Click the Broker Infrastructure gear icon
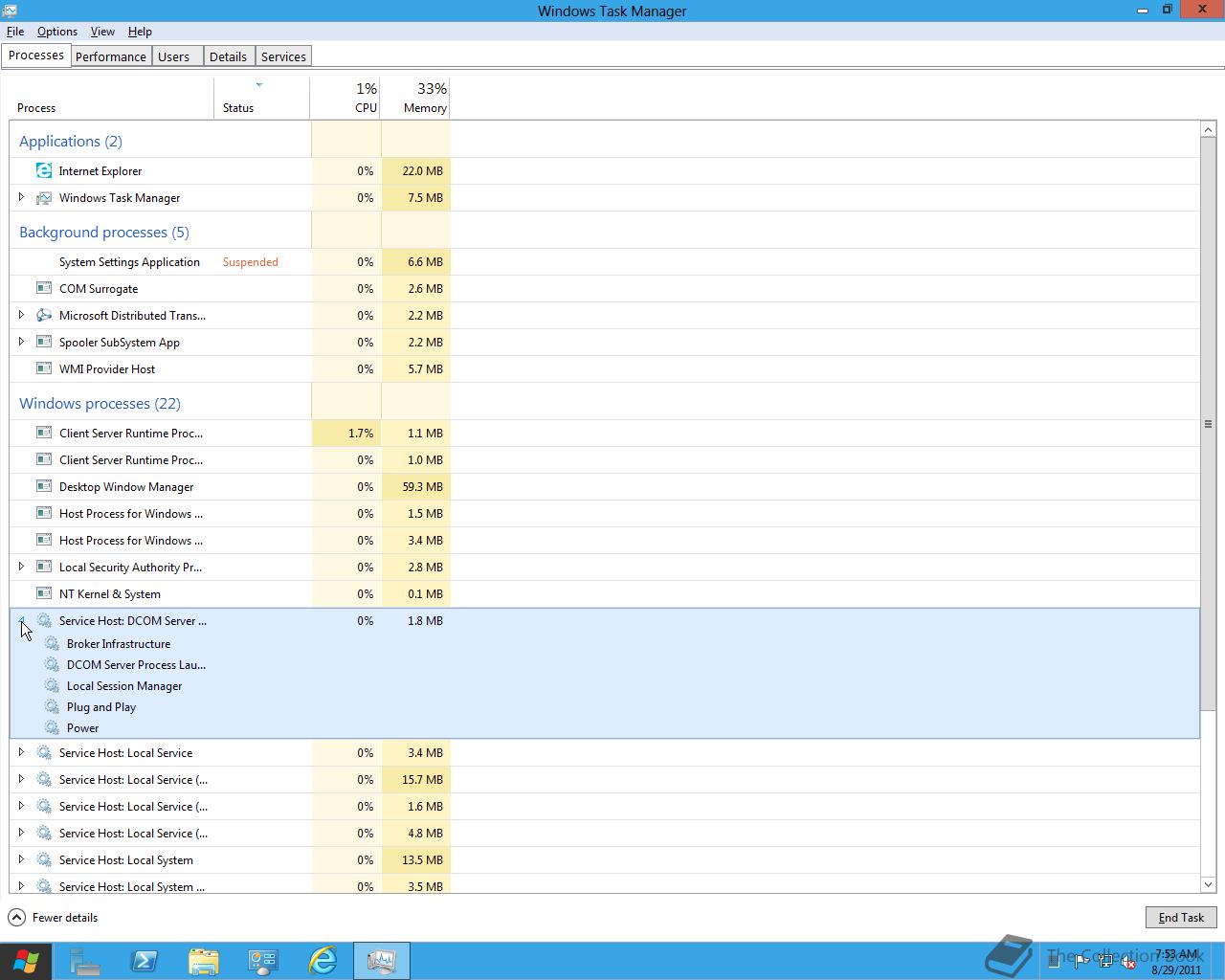This screenshot has height=980, width=1225. (x=52, y=643)
